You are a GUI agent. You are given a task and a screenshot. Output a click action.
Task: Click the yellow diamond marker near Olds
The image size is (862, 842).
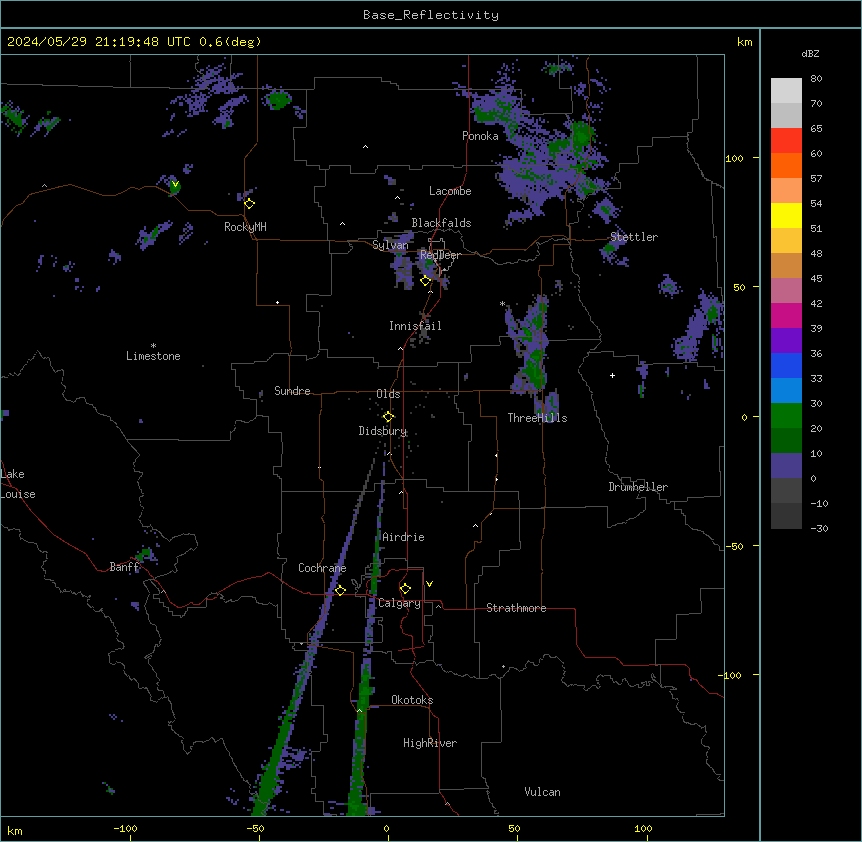click(388, 417)
